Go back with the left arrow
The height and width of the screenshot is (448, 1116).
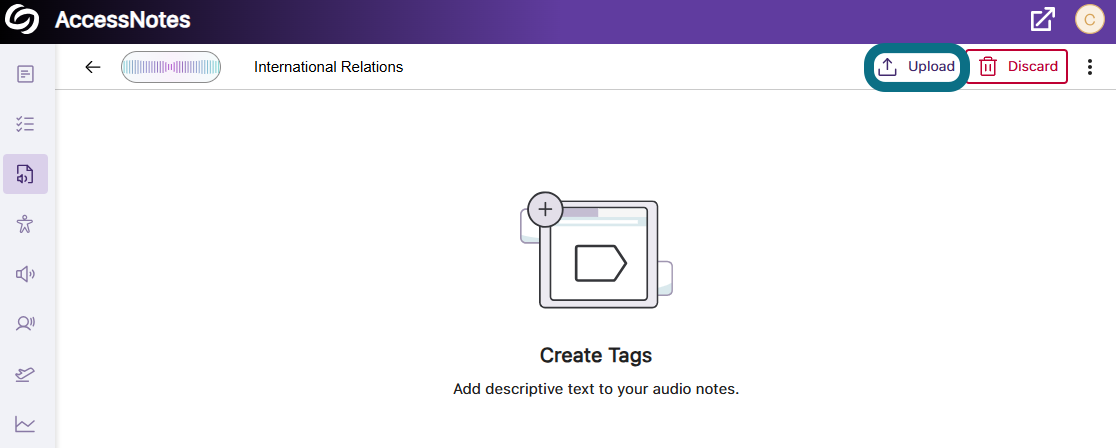click(93, 67)
